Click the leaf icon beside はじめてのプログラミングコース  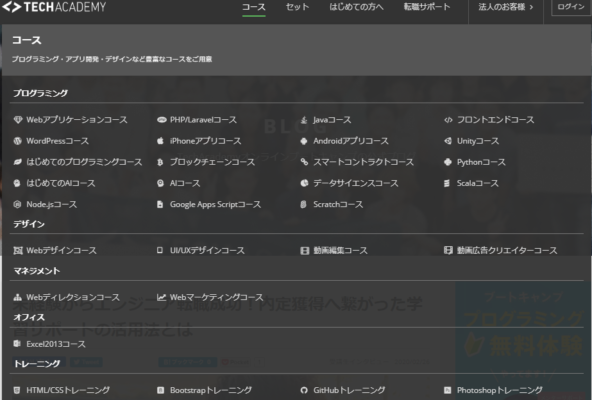click(17, 162)
